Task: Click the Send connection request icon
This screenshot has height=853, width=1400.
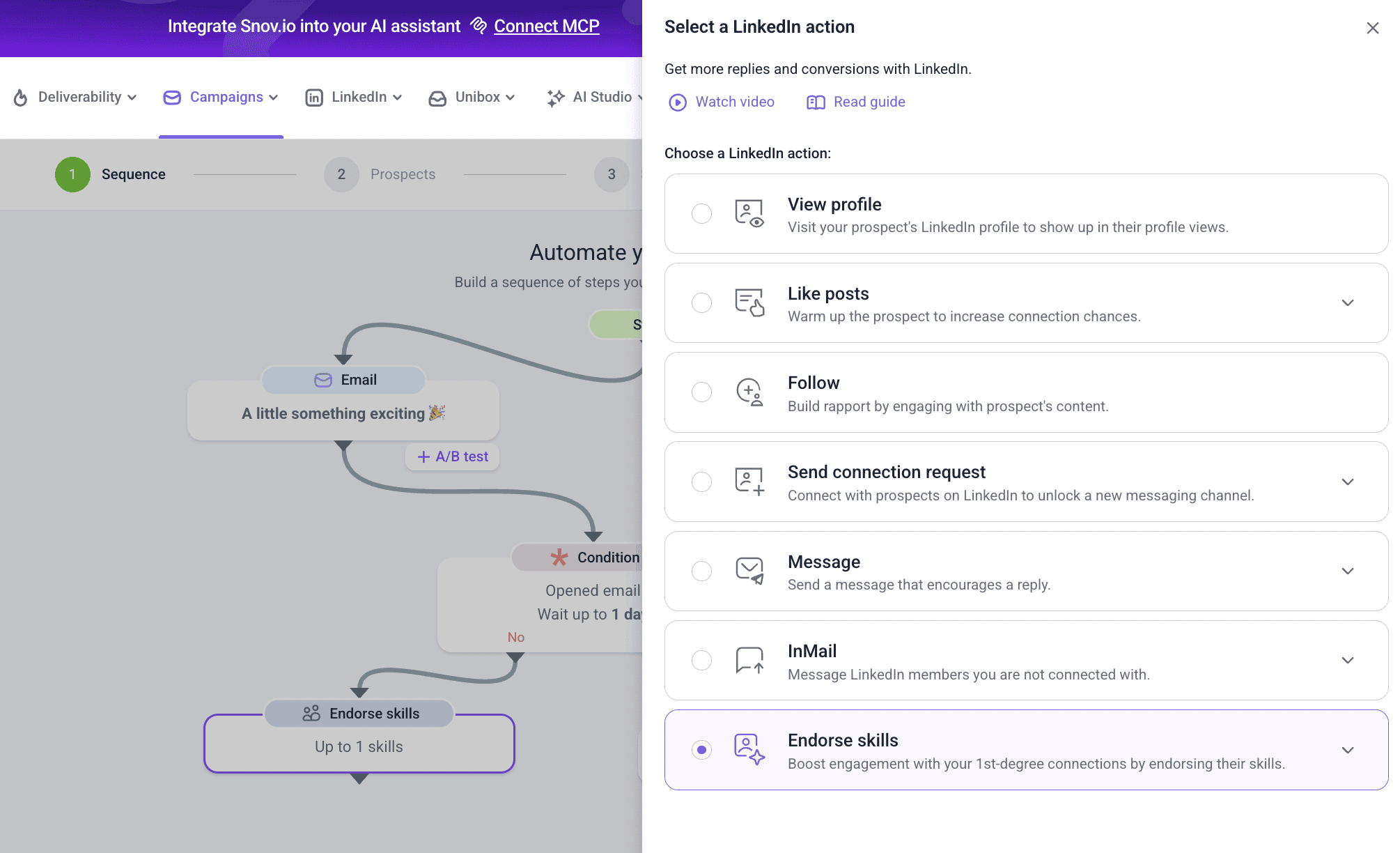Action: point(749,482)
